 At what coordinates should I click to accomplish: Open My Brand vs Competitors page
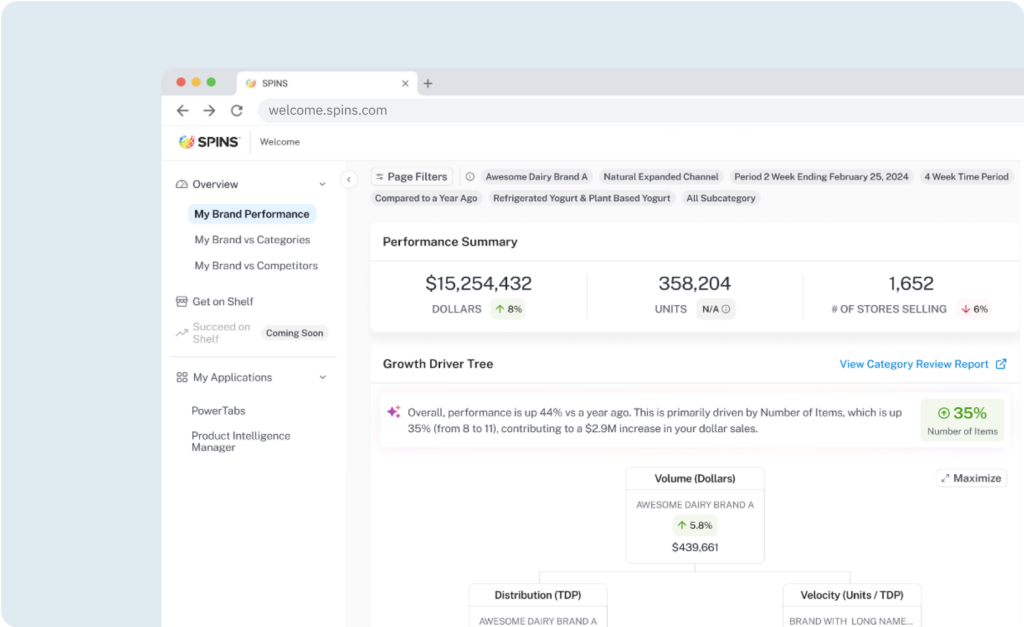pyautogui.click(x=256, y=266)
